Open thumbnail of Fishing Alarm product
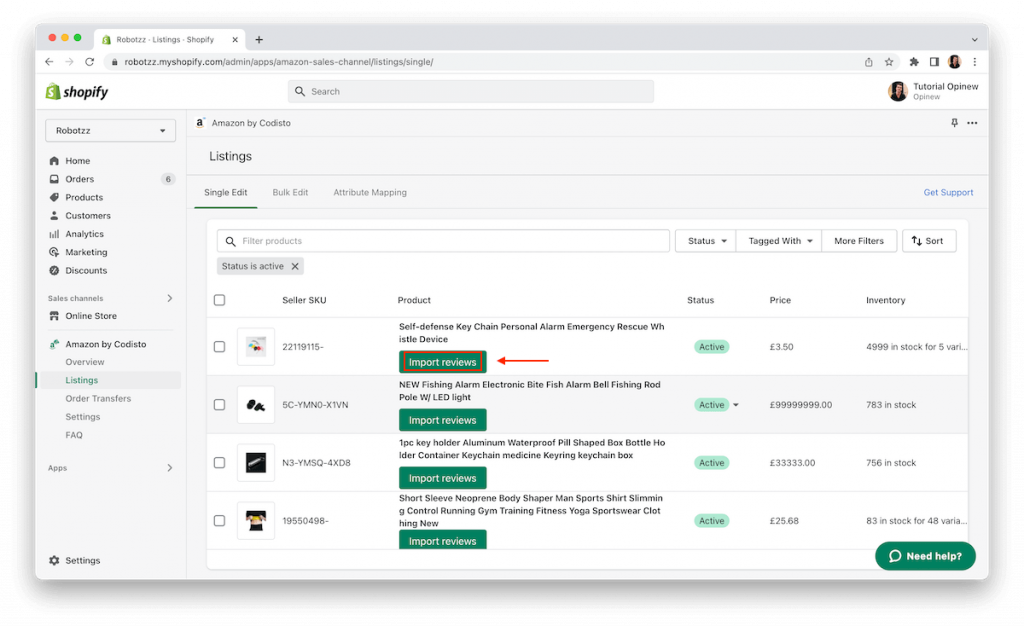The height and width of the screenshot is (626, 1024). tap(255, 405)
